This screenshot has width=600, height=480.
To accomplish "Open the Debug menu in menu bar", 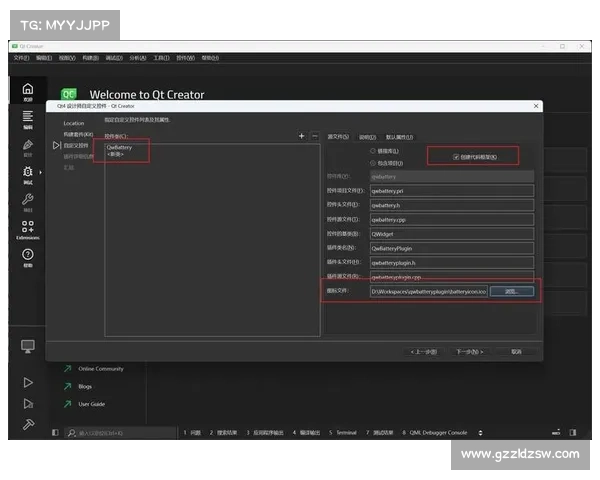I will [x=114, y=58].
